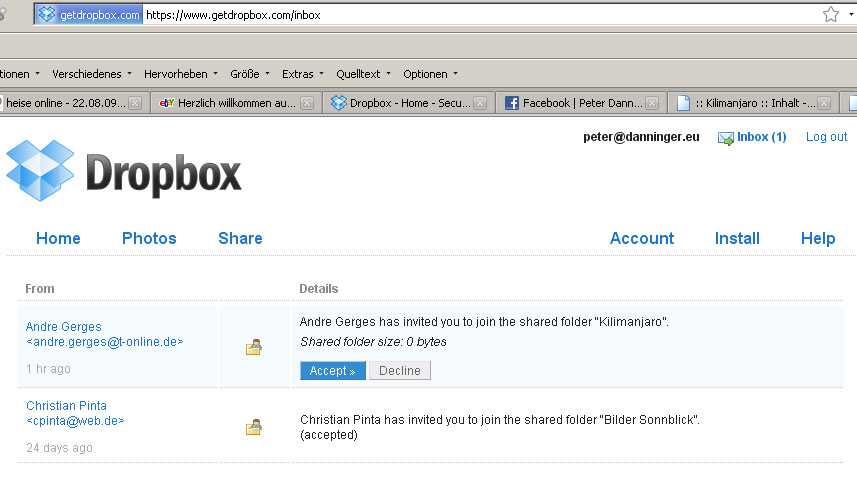Close the Dropbox - Home tab

click(x=480, y=103)
